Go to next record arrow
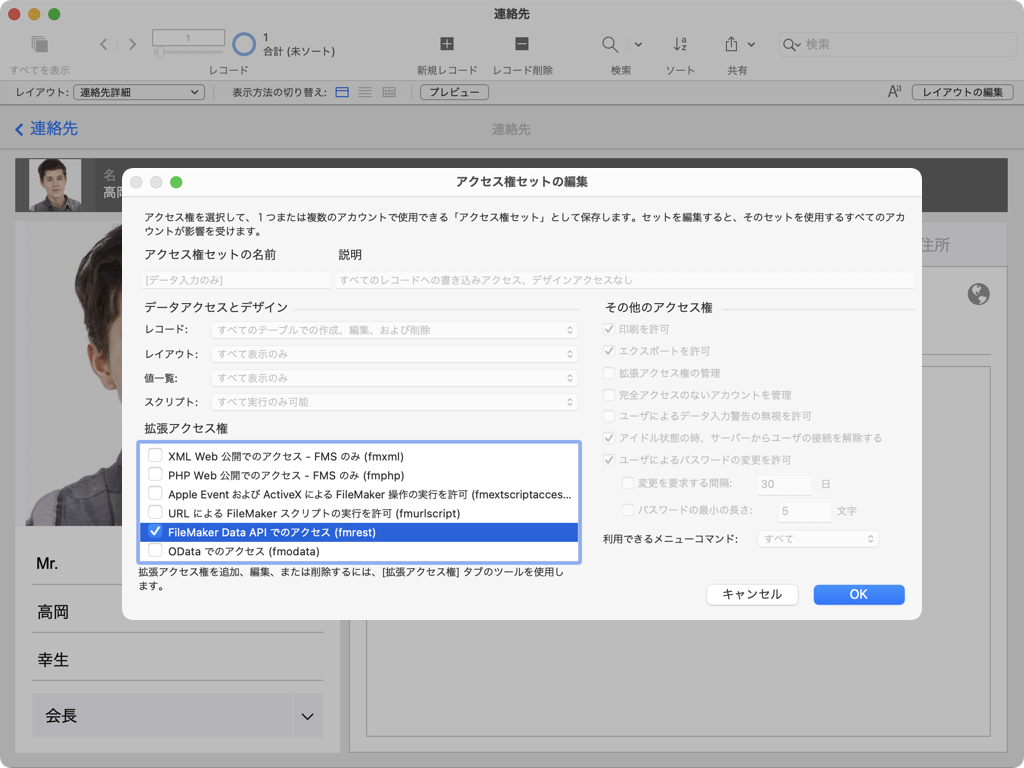The height and width of the screenshot is (768, 1024). click(x=133, y=44)
